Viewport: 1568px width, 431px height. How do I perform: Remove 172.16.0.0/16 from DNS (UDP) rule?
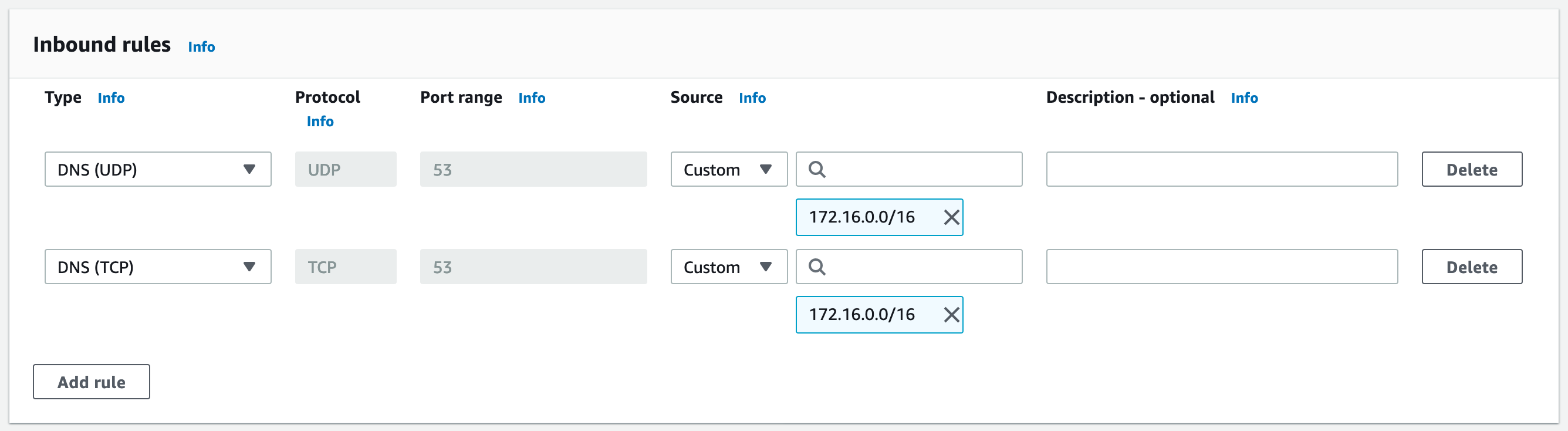(x=951, y=217)
